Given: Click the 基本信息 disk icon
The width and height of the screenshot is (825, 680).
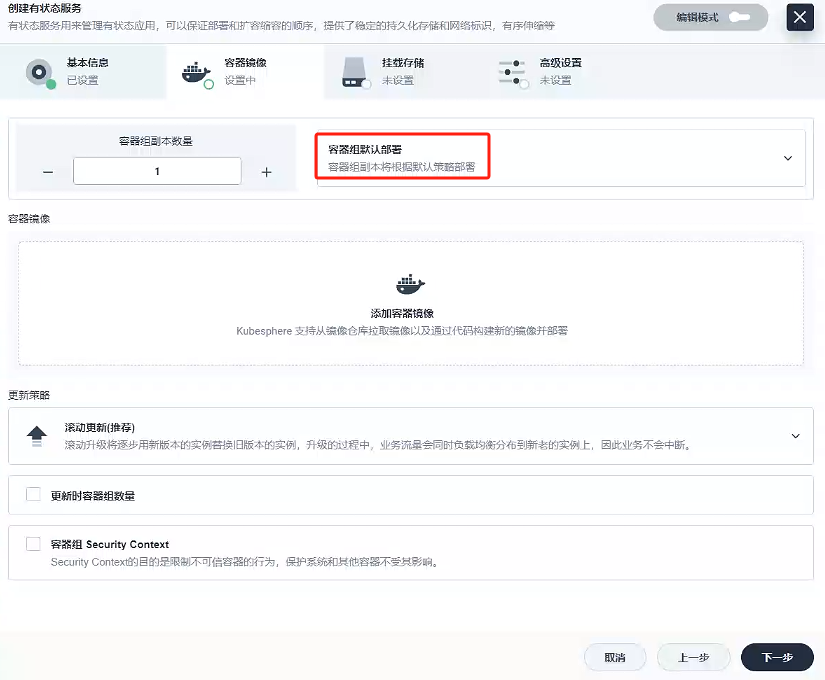Looking at the screenshot, I should (x=40, y=72).
